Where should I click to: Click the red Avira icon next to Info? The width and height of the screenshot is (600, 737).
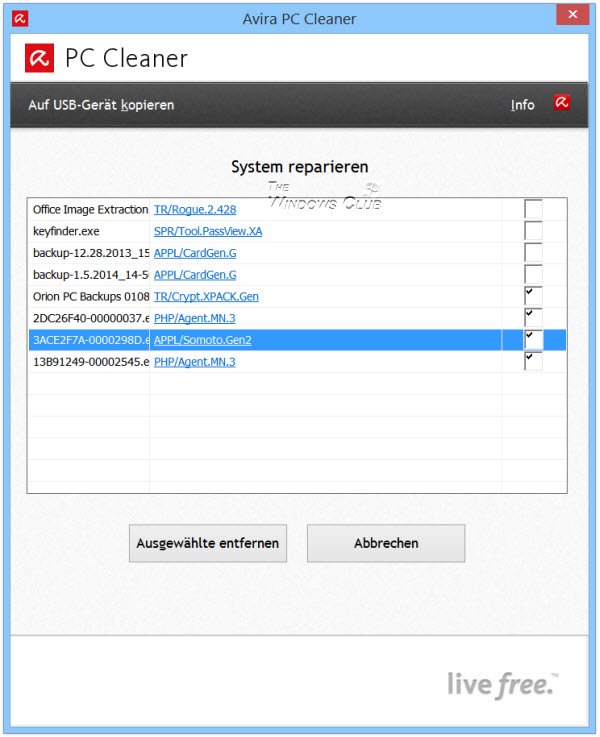pyautogui.click(x=562, y=103)
